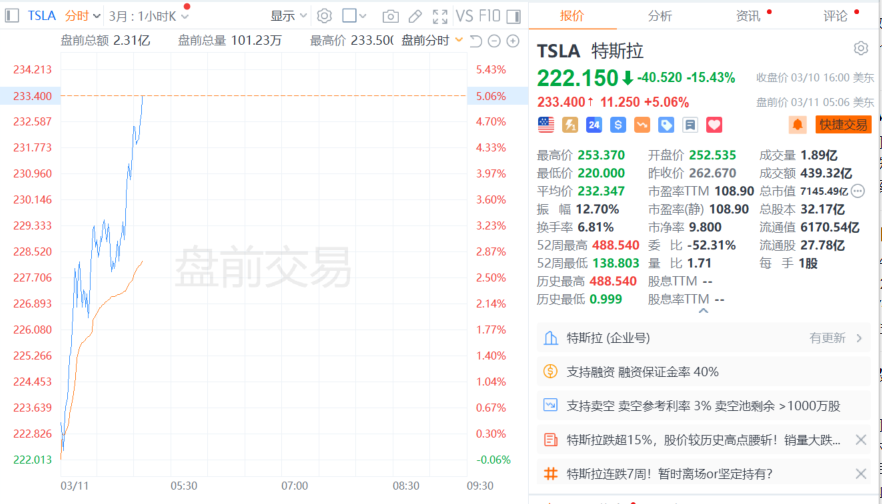Open F10 company information

point(489,16)
